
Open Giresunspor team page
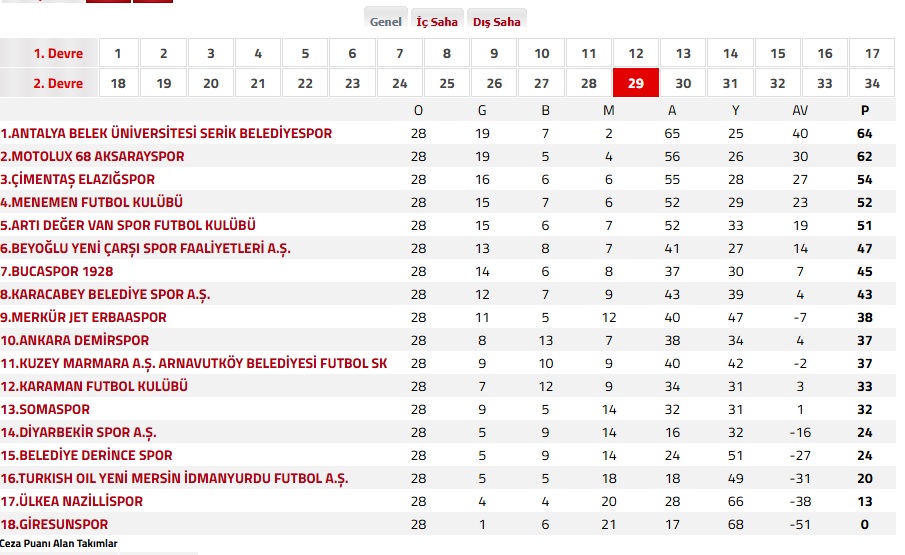54,524
